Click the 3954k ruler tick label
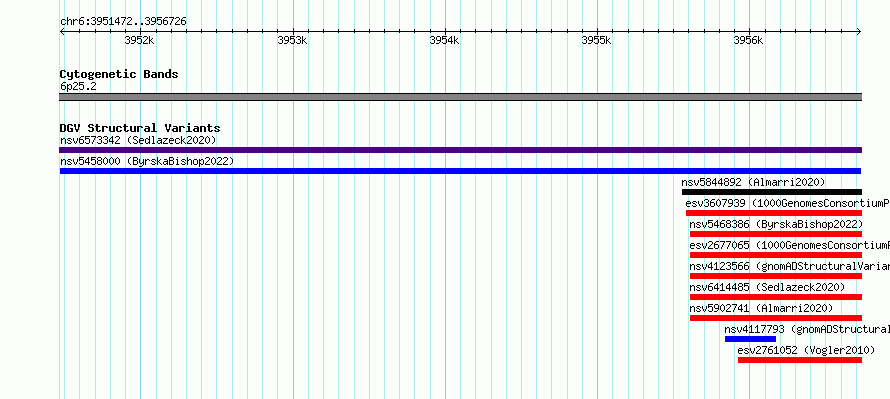Image resolution: width=890 pixels, height=399 pixels. coord(444,40)
